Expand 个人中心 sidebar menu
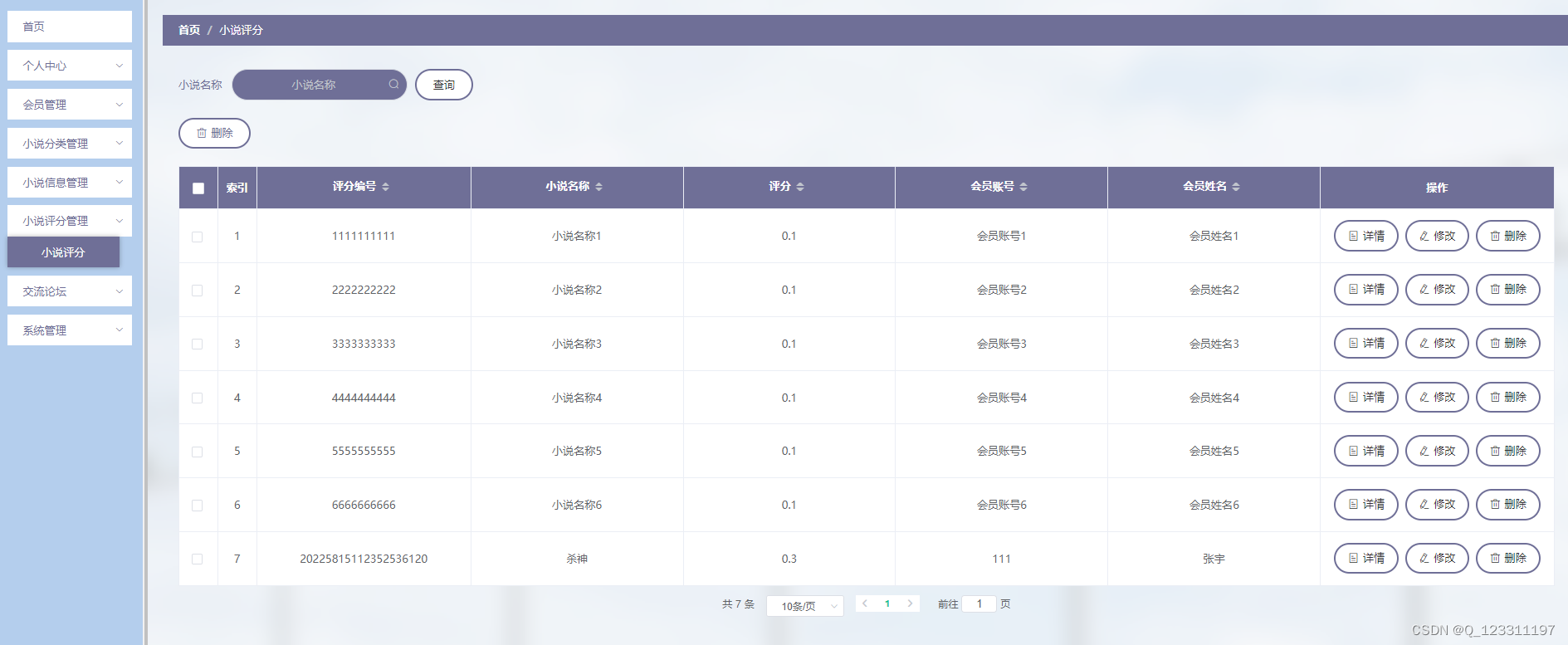The image size is (1568, 645). click(x=70, y=66)
